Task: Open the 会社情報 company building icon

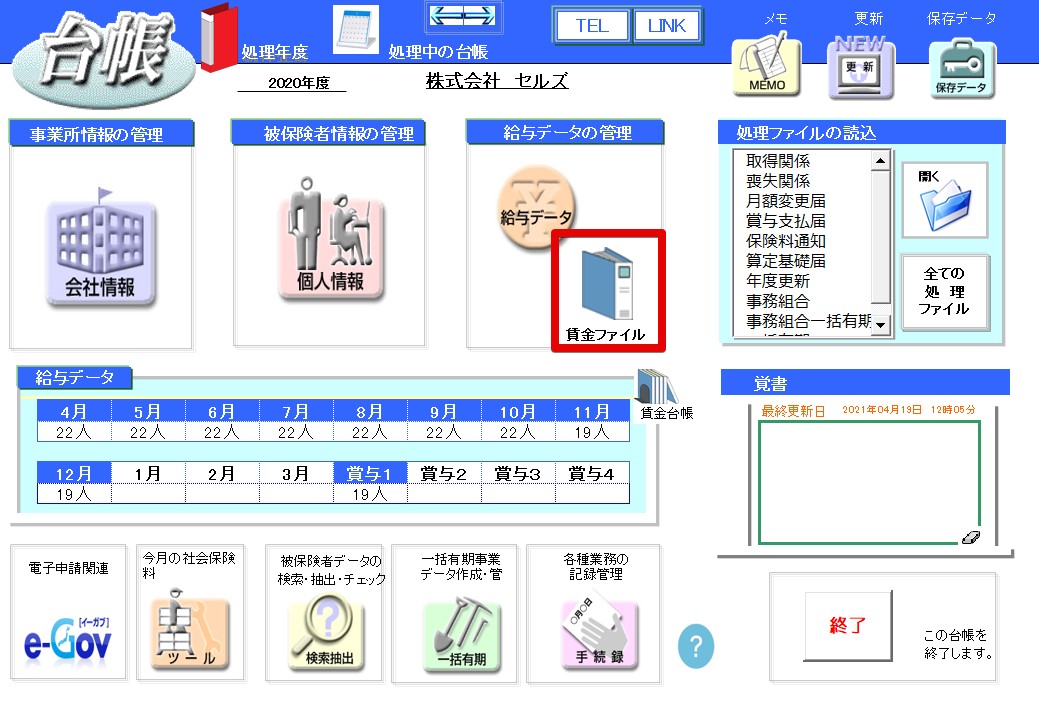Action: click(x=101, y=253)
